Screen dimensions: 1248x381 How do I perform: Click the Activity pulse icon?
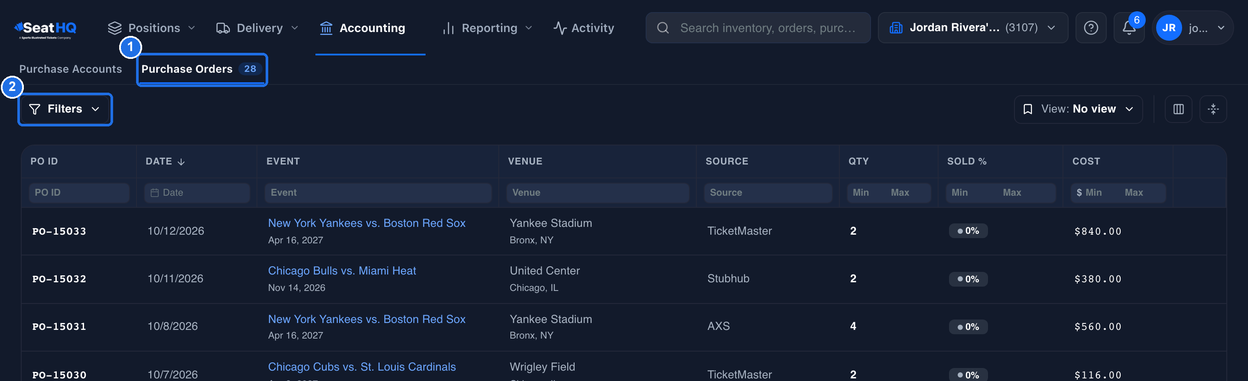pyautogui.click(x=560, y=28)
